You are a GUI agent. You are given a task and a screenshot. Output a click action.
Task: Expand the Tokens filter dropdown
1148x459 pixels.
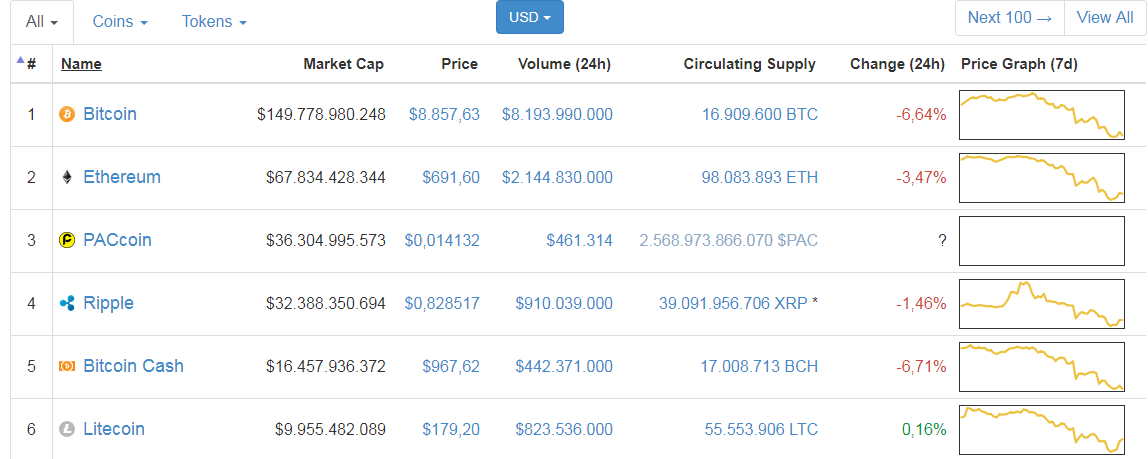(x=214, y=22)
